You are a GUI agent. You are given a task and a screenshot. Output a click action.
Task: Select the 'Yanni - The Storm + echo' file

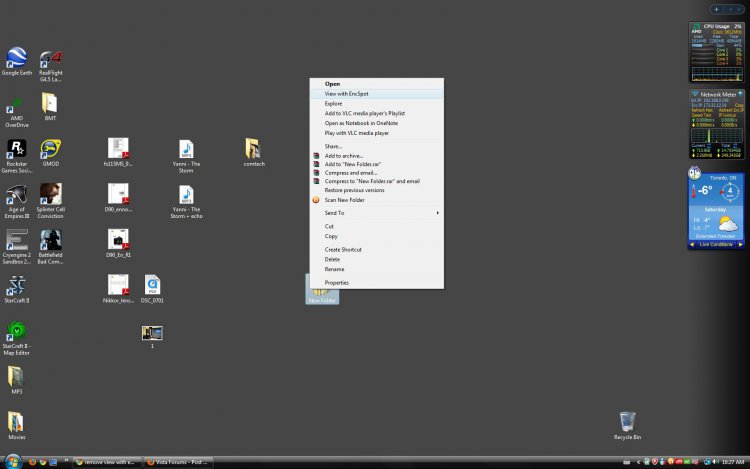(186, 202)
